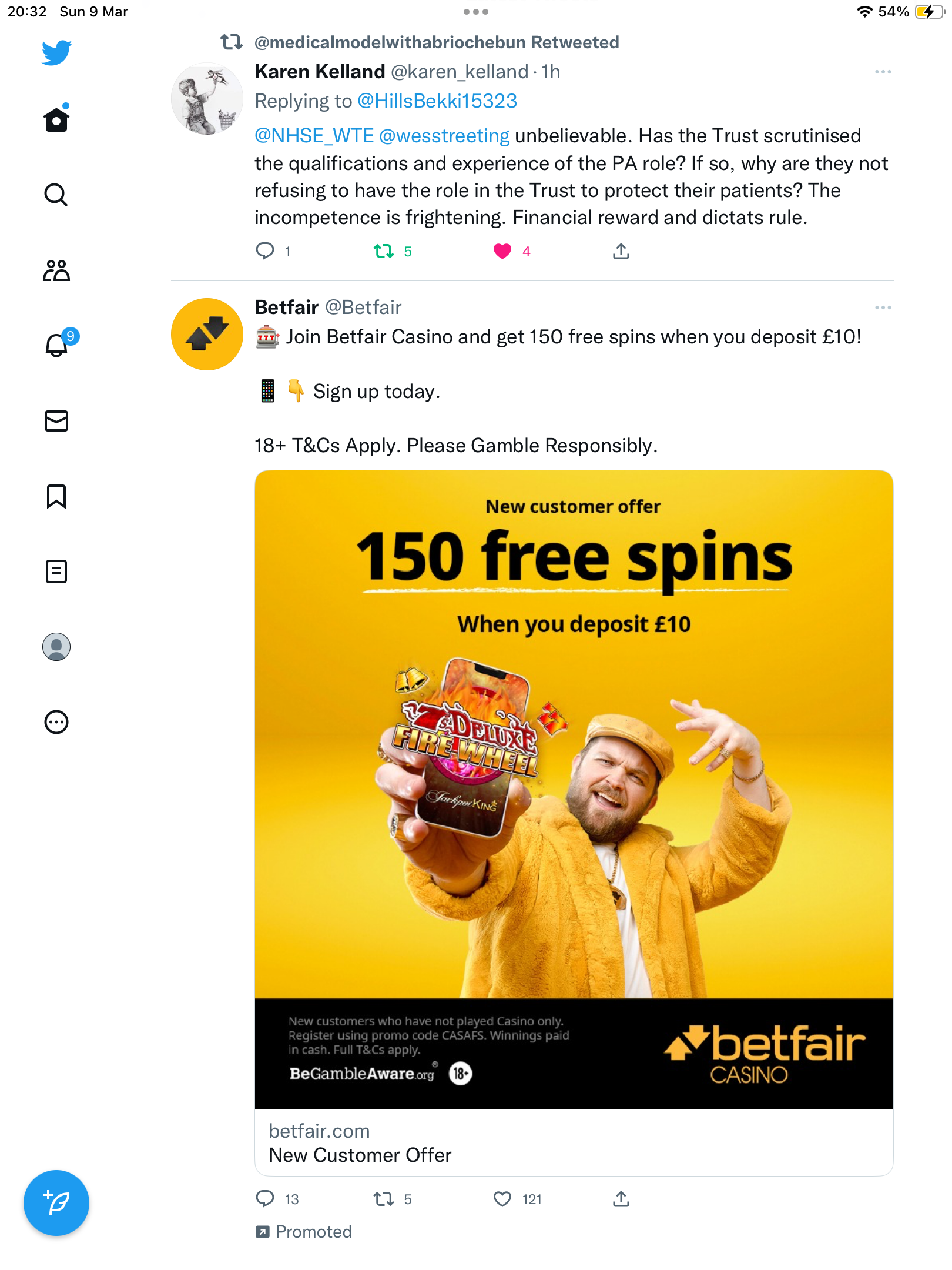This screenshot has height=1270, width=952.
Task: Like the Betfair promoted tweet
Action: point(502,1199)
